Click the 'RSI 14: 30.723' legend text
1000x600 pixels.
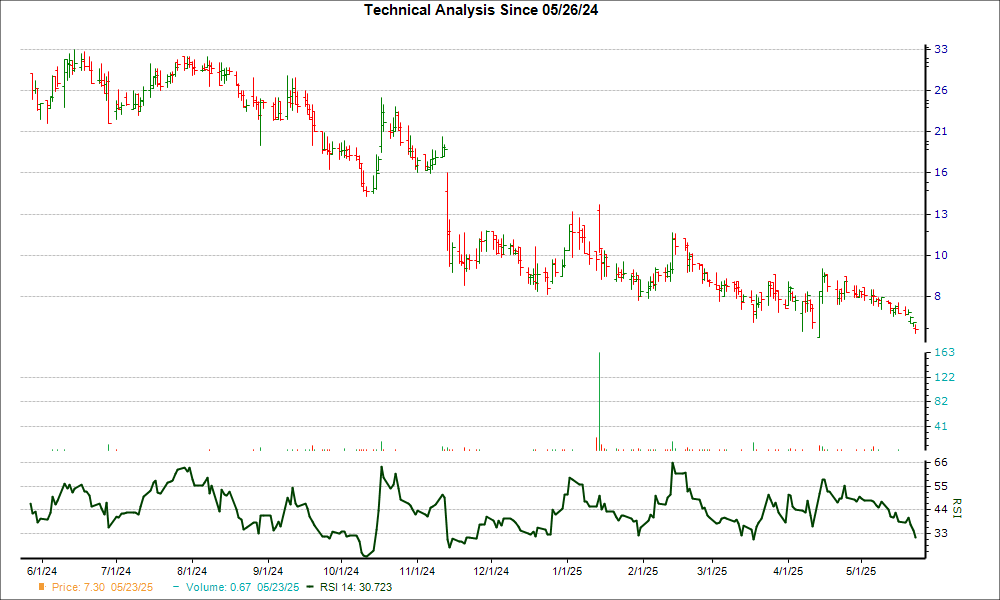[x=356, y=587]
